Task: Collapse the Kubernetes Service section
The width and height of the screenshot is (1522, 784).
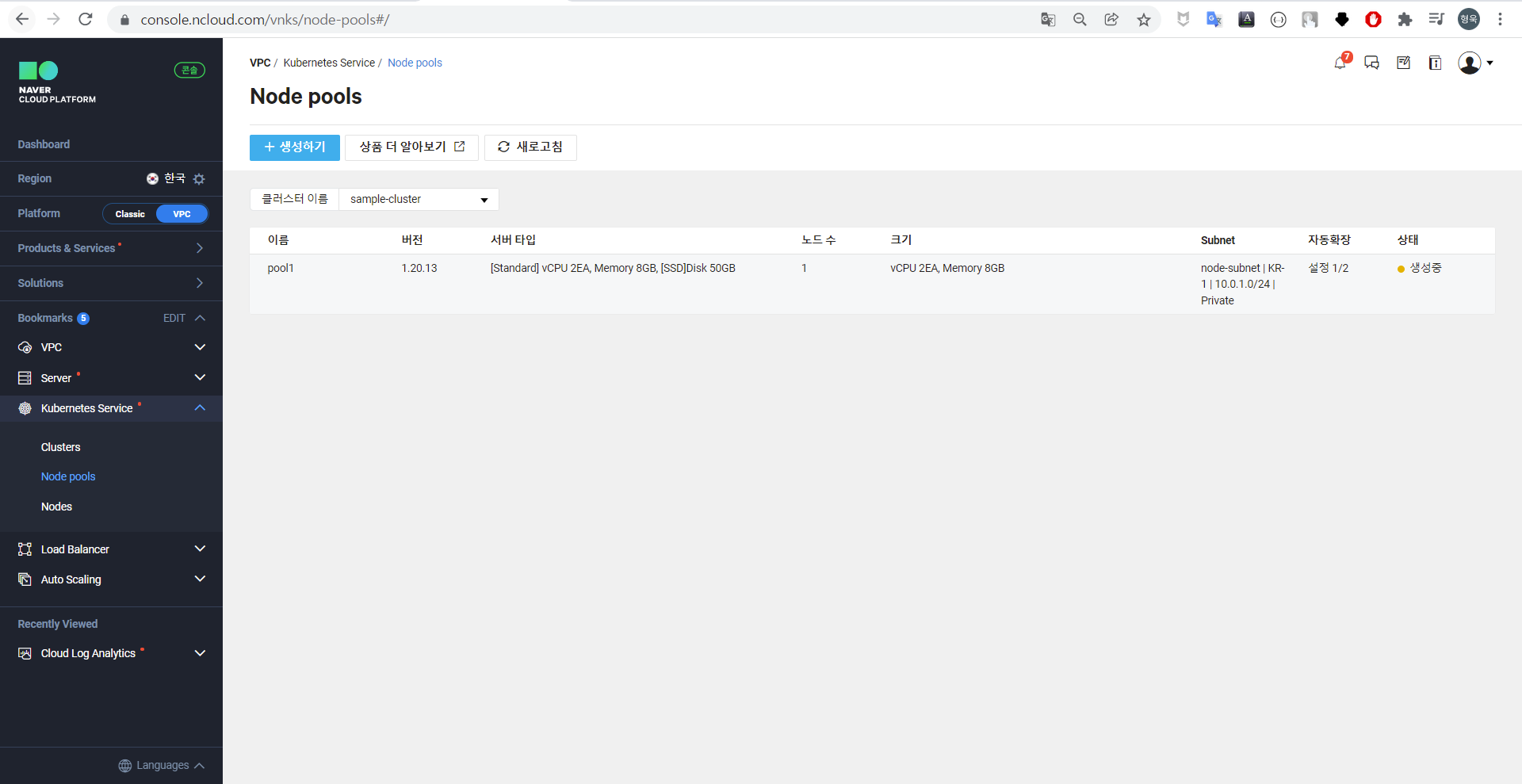Action: [x=200, y=408]
